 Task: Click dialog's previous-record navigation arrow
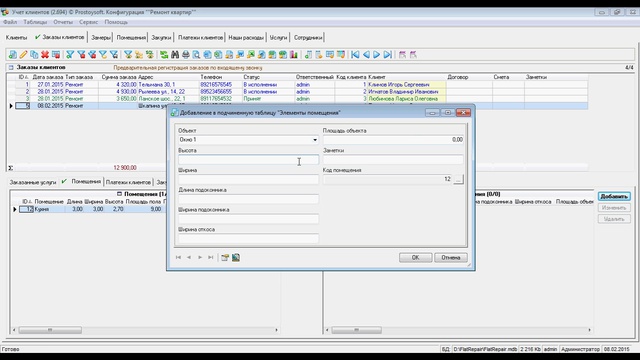tap(189, 257)
